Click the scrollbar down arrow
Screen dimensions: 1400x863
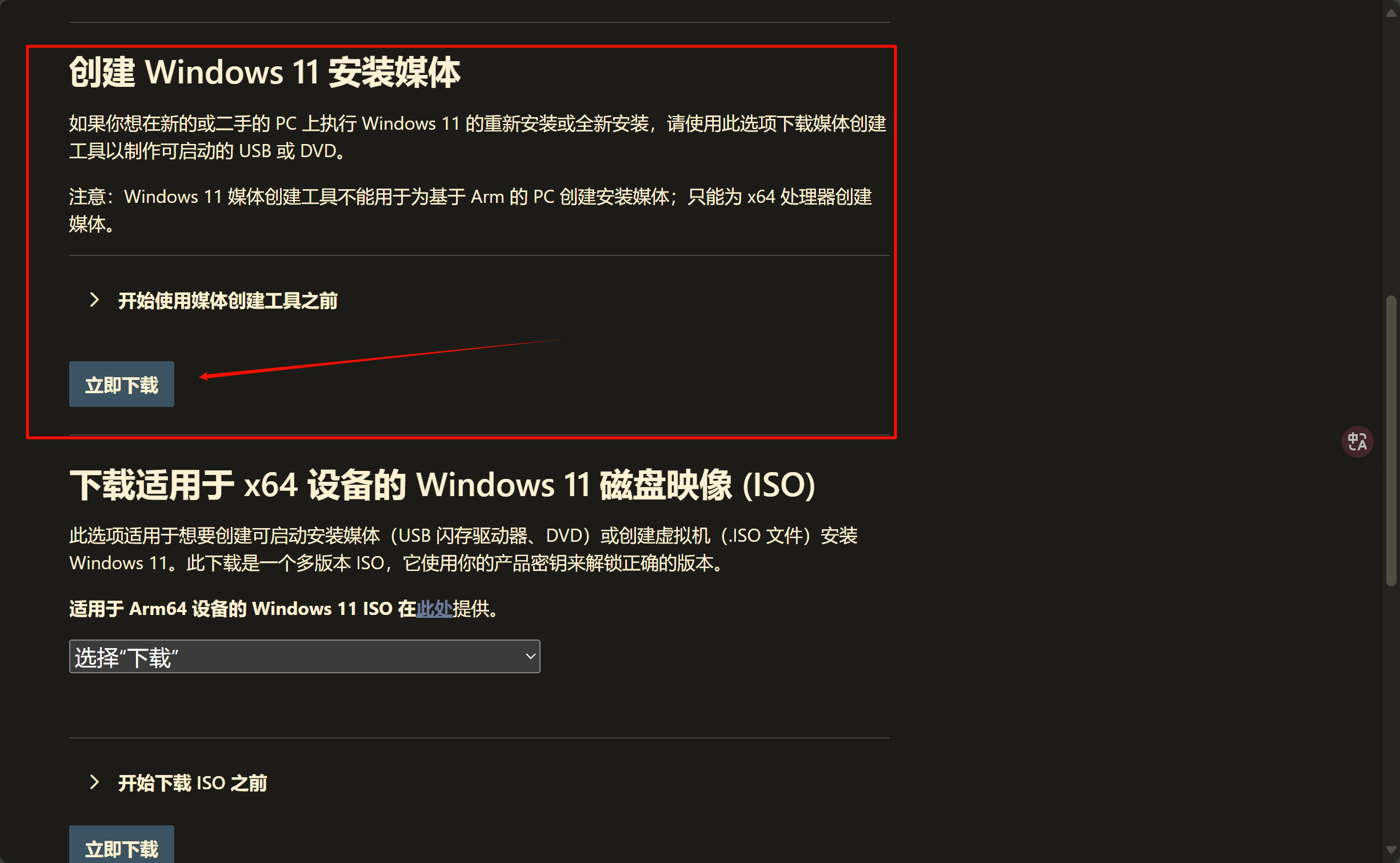tap(1391, 850)
